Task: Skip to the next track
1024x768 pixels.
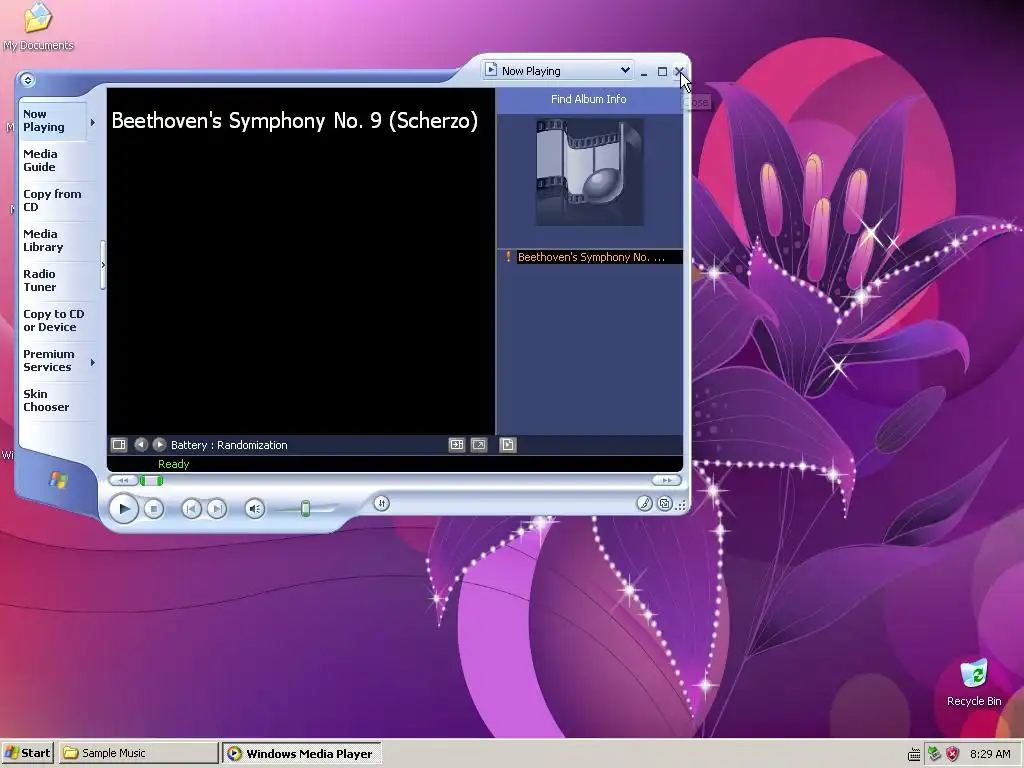Action: 217,509
